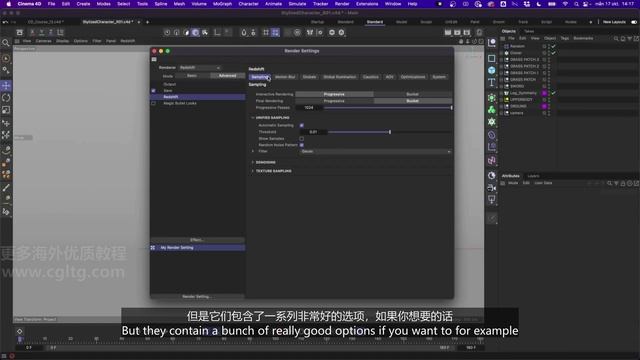
Task: Toggle visibility dots for GRASS PATCH 3 object
Action: point(549,60)
